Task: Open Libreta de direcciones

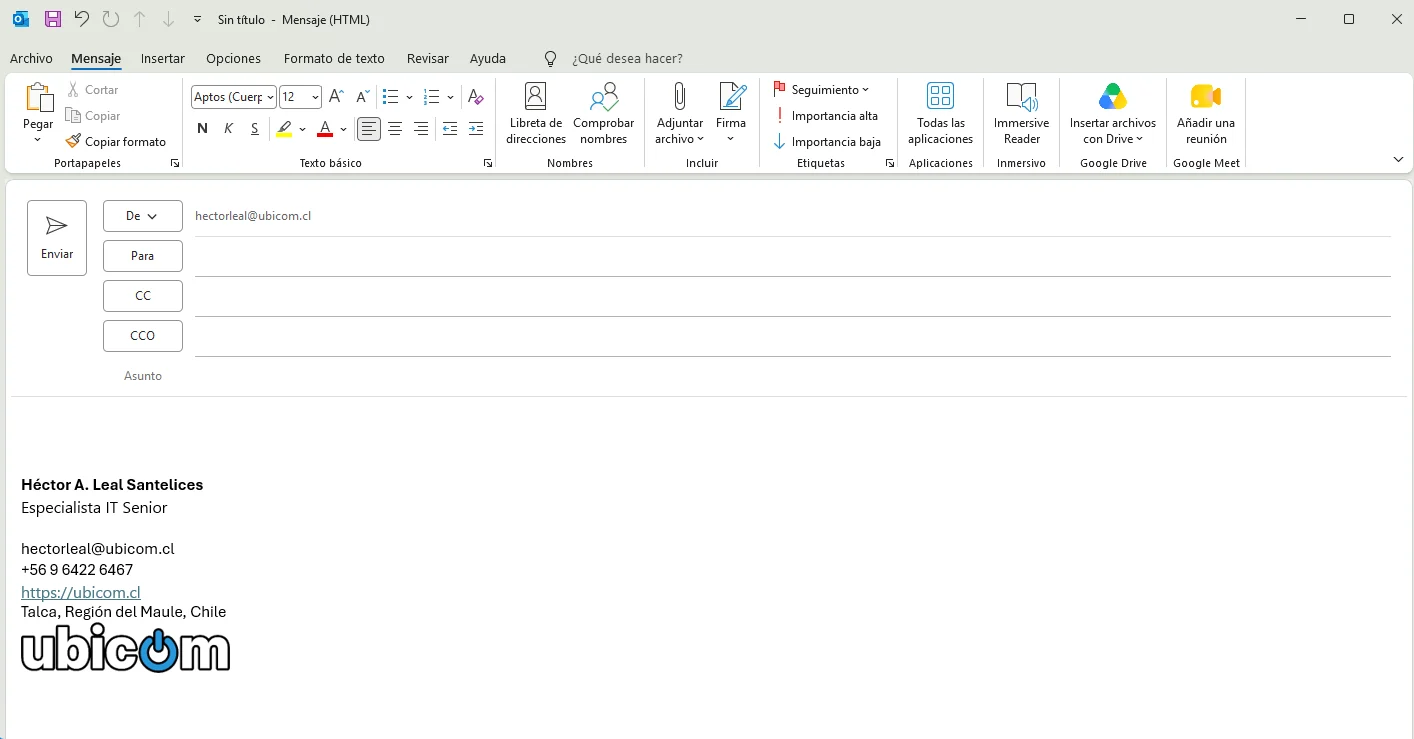Action: [536, 114]
